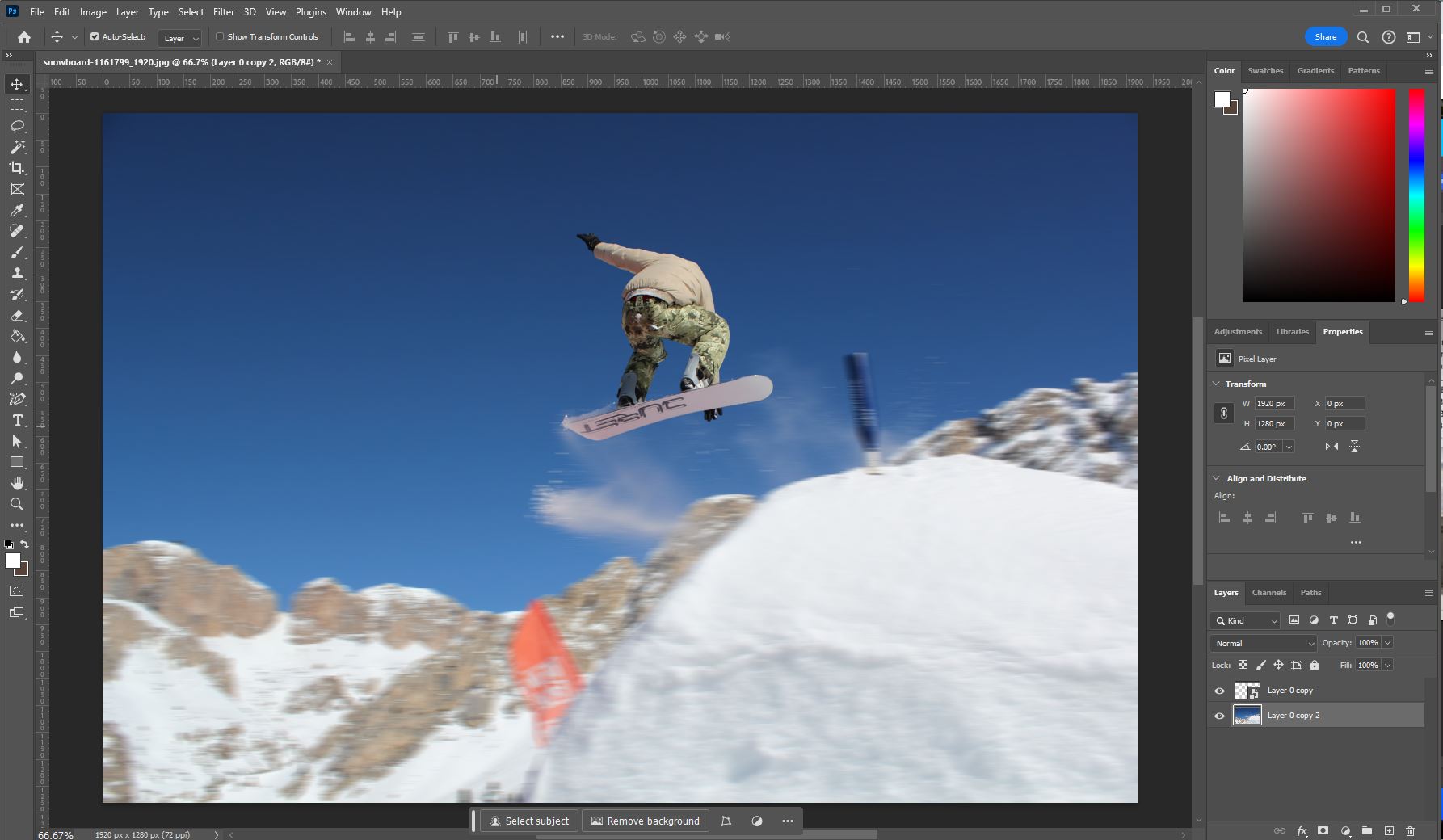Image resolution: width=1443 pixels, height=840 pixels.
Task: Select the Blur tool
Action: click(x=17, y=357)
